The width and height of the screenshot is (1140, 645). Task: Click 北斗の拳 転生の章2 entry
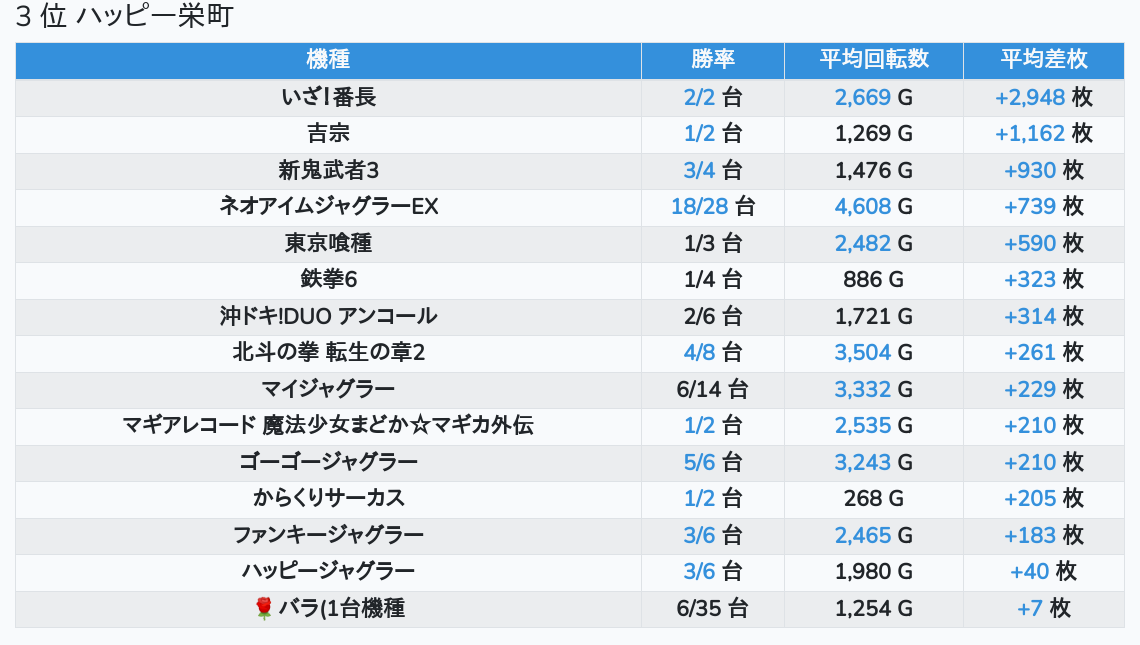[x=328, y=352]
